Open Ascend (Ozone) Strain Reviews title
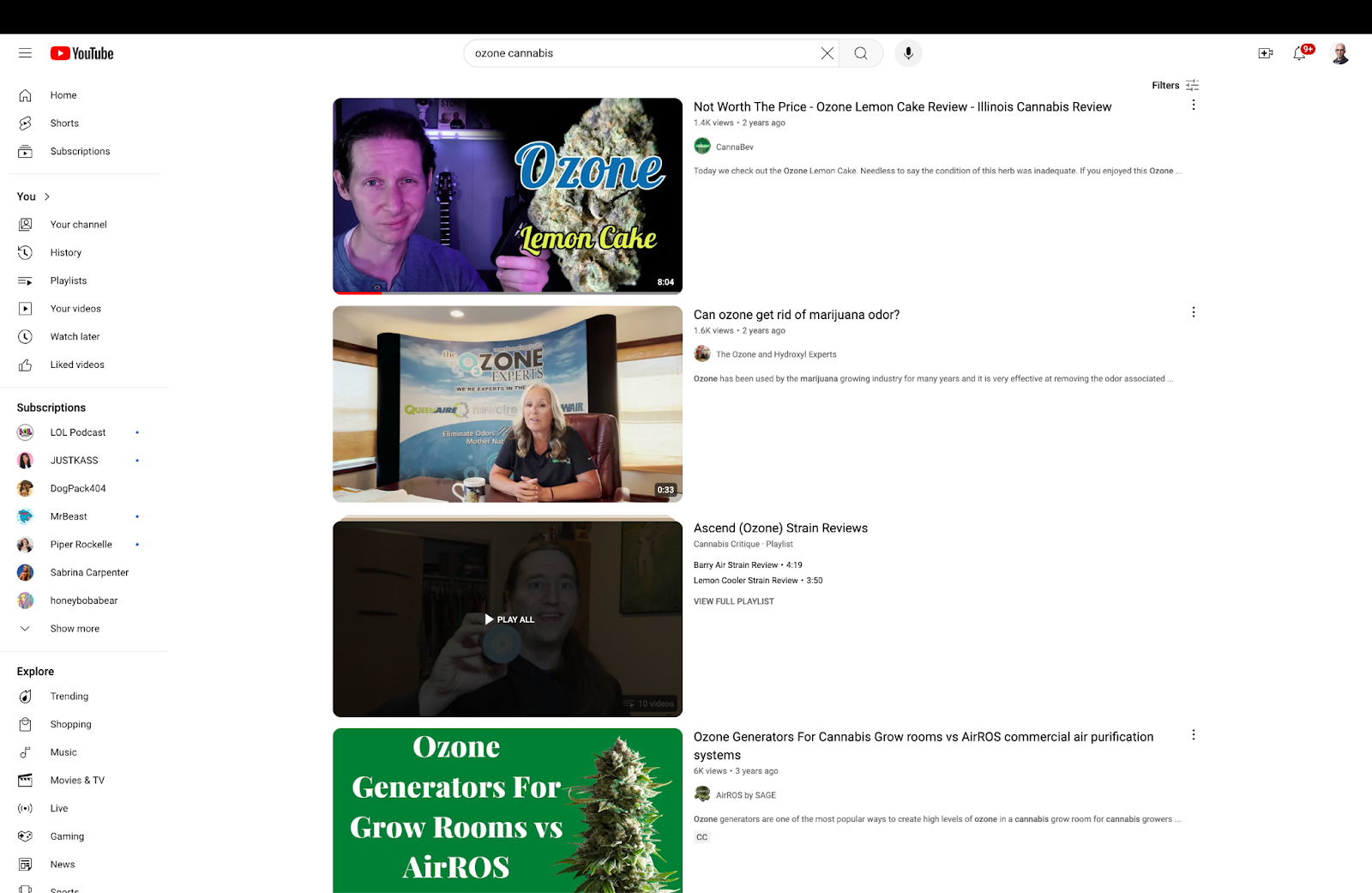 pos(780,528)
